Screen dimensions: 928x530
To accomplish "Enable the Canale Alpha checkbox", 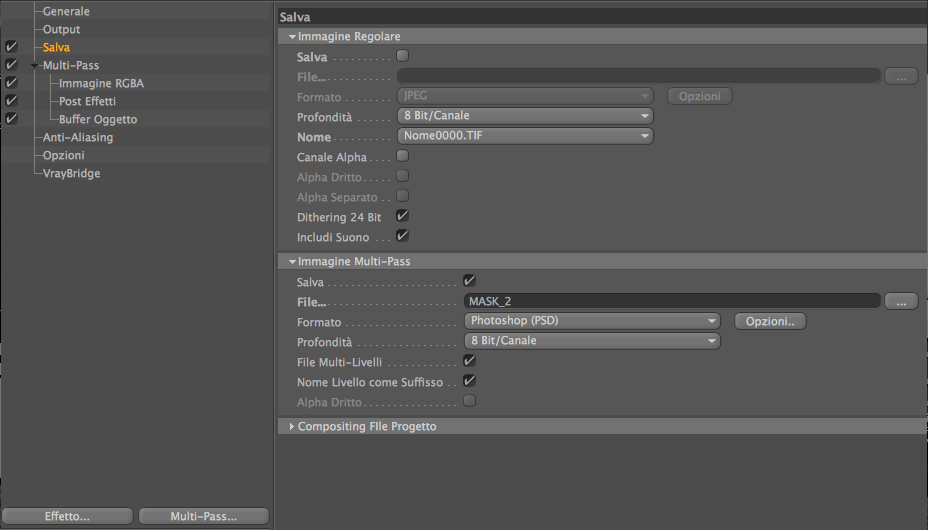I will point(402,156).
